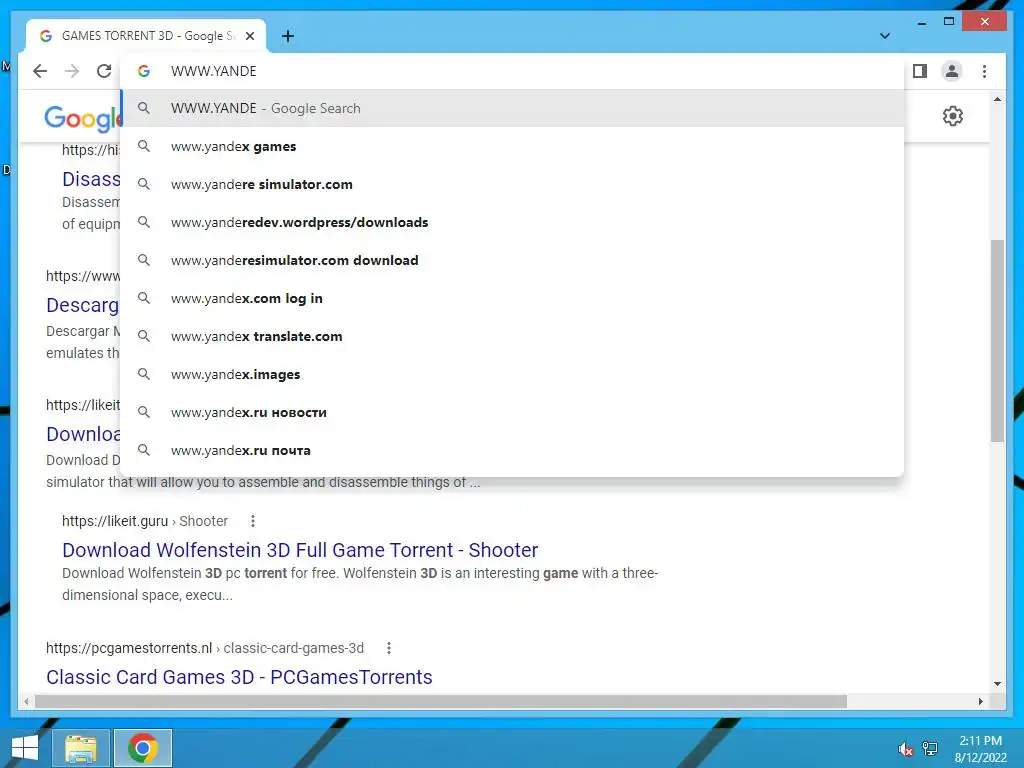Choose suggestion www.yandex.images

513,374
